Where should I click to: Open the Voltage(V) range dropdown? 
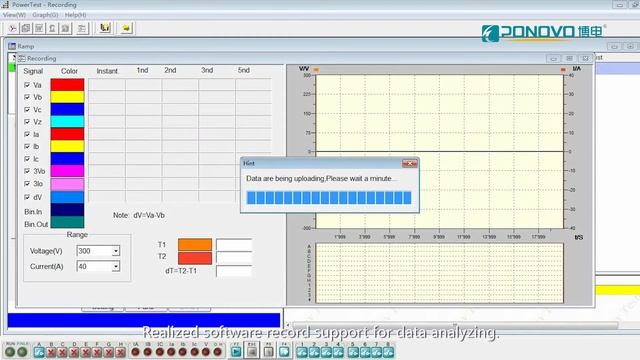pos(116,251)
